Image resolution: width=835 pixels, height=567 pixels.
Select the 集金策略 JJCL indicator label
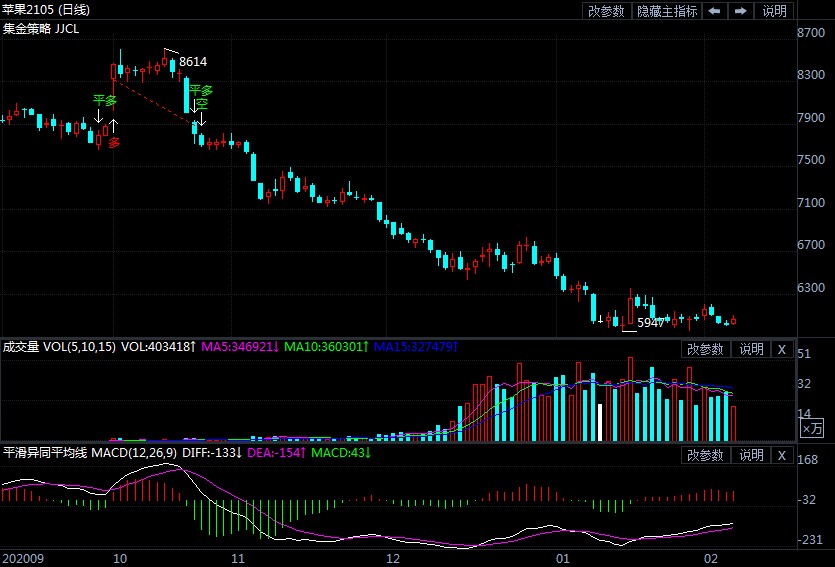pos(41,29)
